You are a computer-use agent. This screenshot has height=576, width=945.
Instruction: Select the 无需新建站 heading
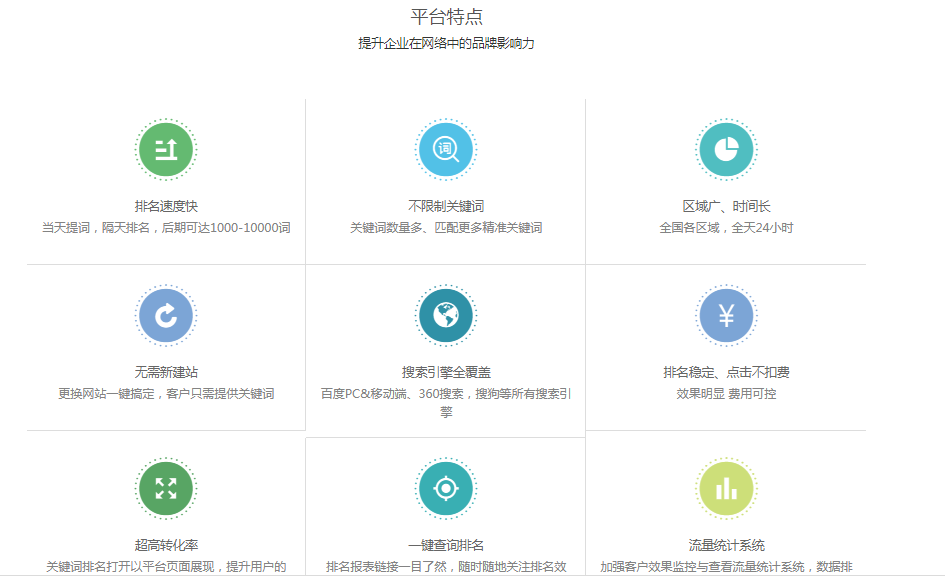(x=166, y=372)
